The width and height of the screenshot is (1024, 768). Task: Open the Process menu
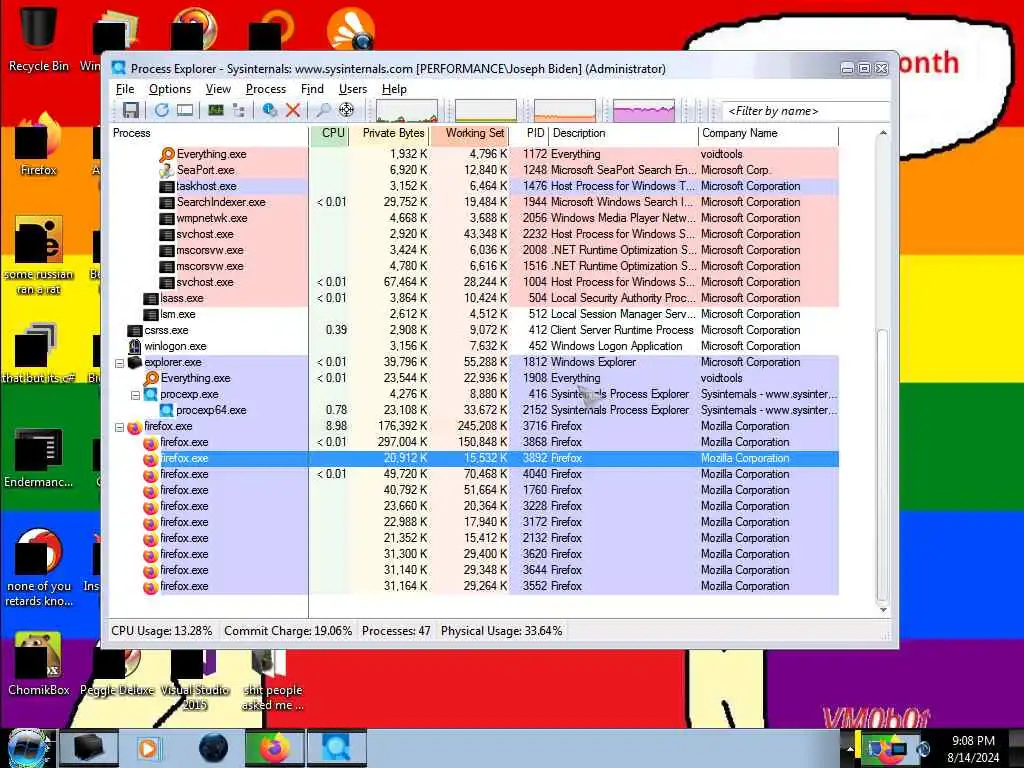coord(266,89)
